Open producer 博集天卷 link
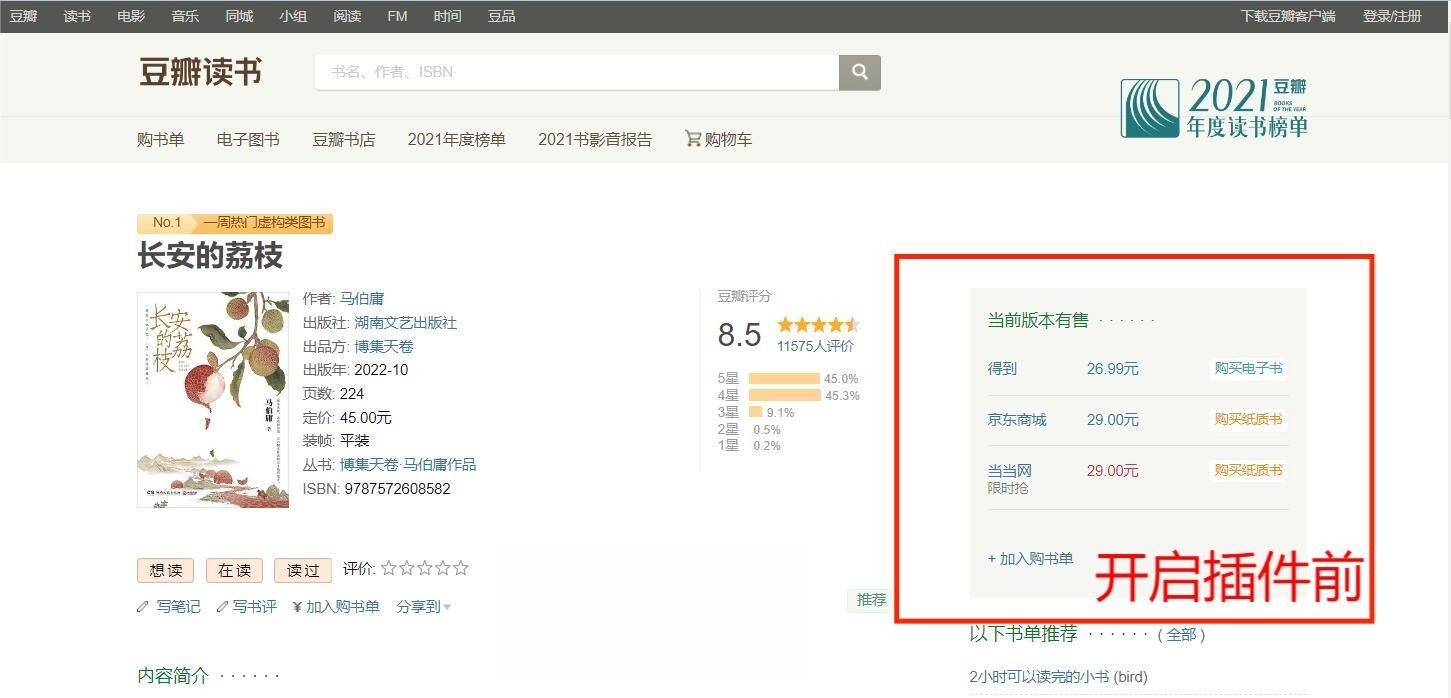Screen dimensions: 1451x698 384,346
